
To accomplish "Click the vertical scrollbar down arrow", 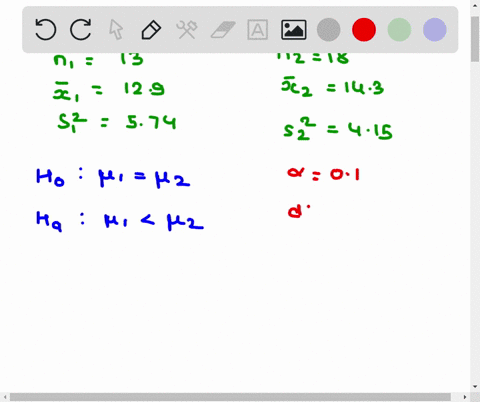I will pos(475,387).
